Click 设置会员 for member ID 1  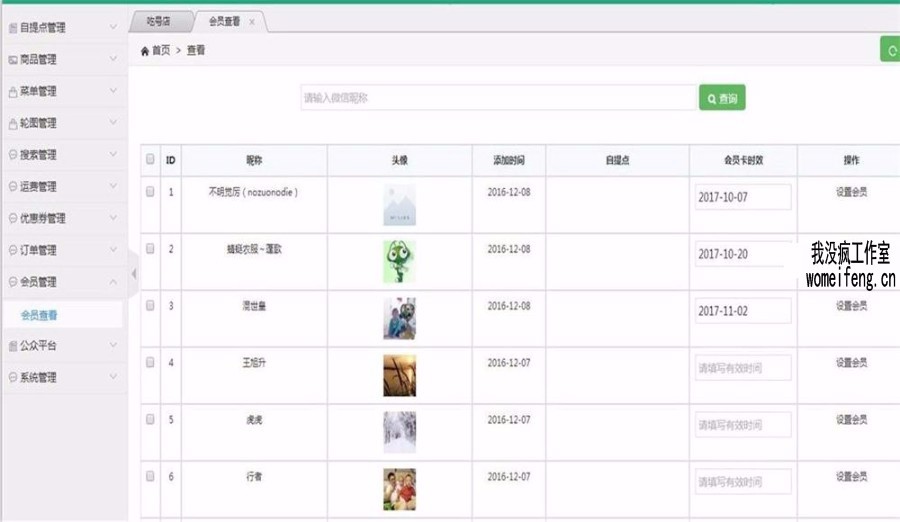point(851,192)
